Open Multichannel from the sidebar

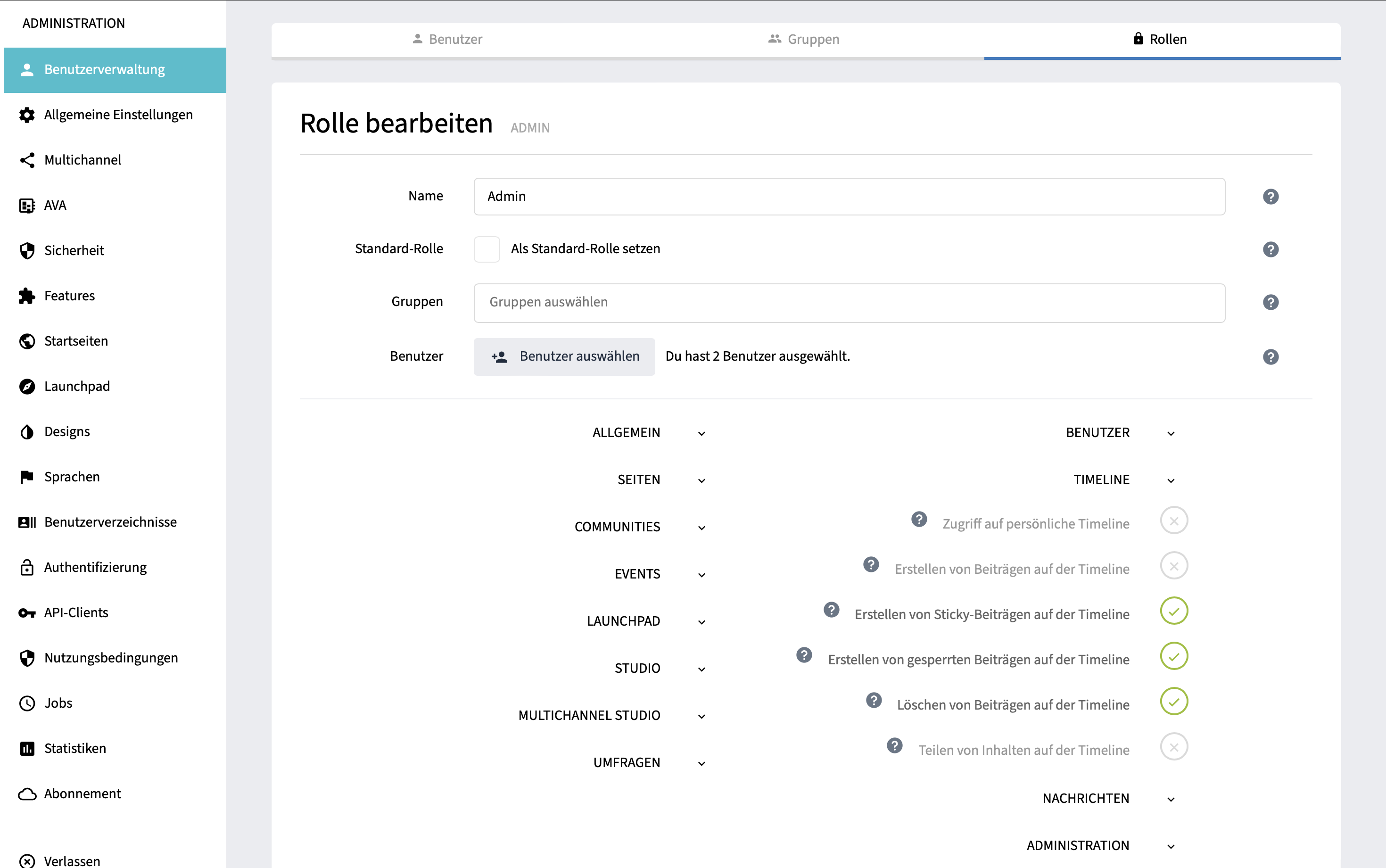pos(115,160)
